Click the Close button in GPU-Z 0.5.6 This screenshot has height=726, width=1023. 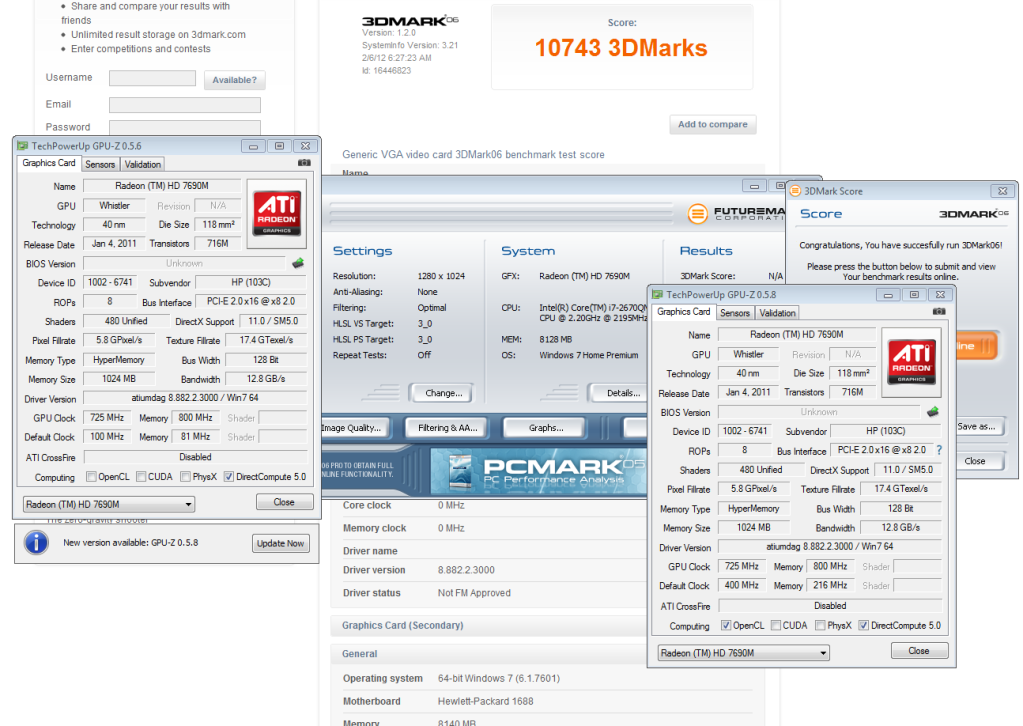click(x=284, y=502)
